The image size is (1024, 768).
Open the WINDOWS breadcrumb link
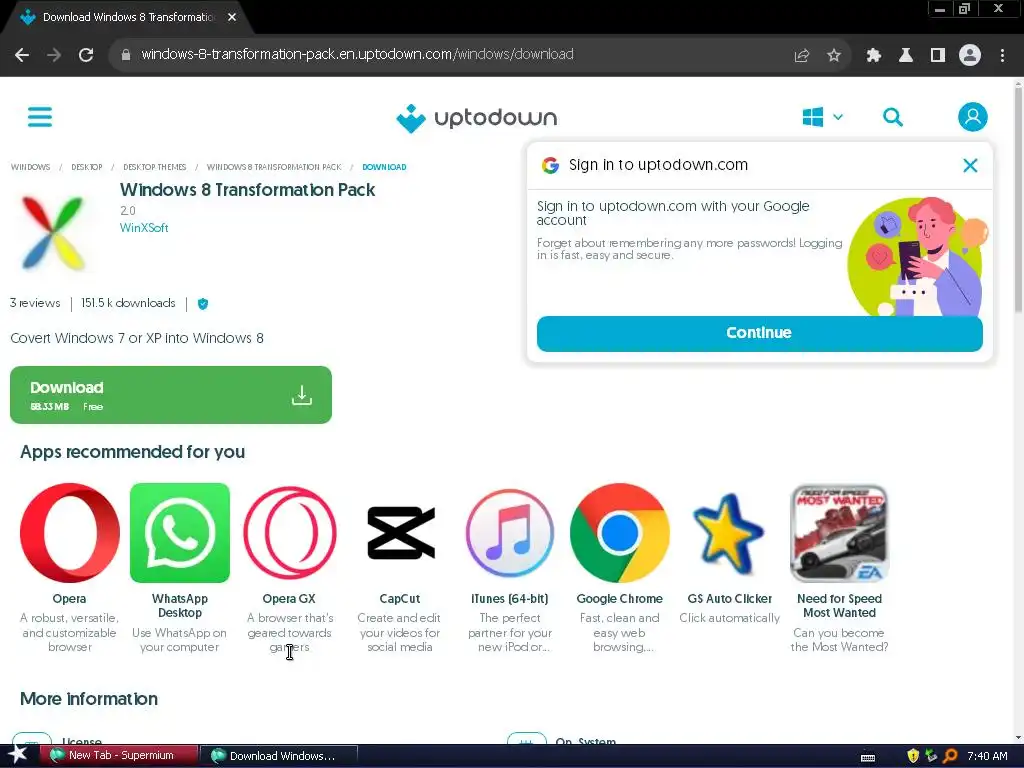(30, 167)
